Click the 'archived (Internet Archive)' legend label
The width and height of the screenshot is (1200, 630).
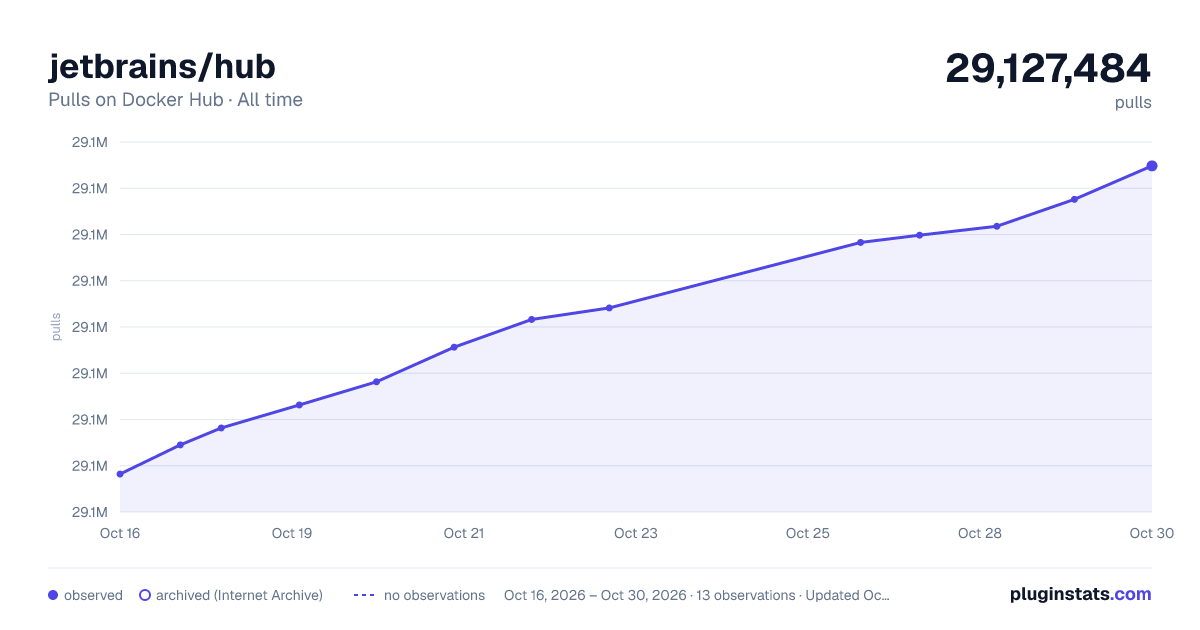[x=239, y=595]
